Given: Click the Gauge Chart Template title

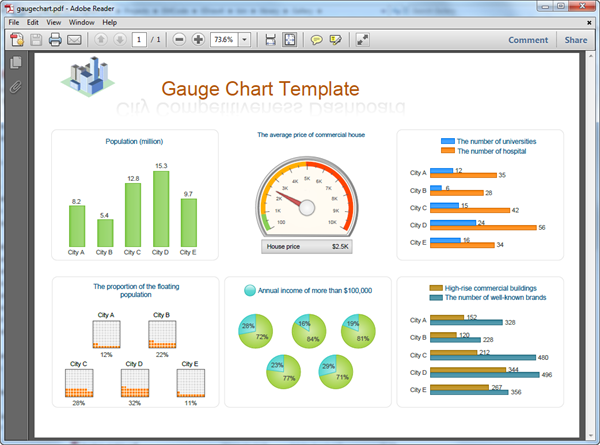Looking at the screenshot, I should 260,89.
